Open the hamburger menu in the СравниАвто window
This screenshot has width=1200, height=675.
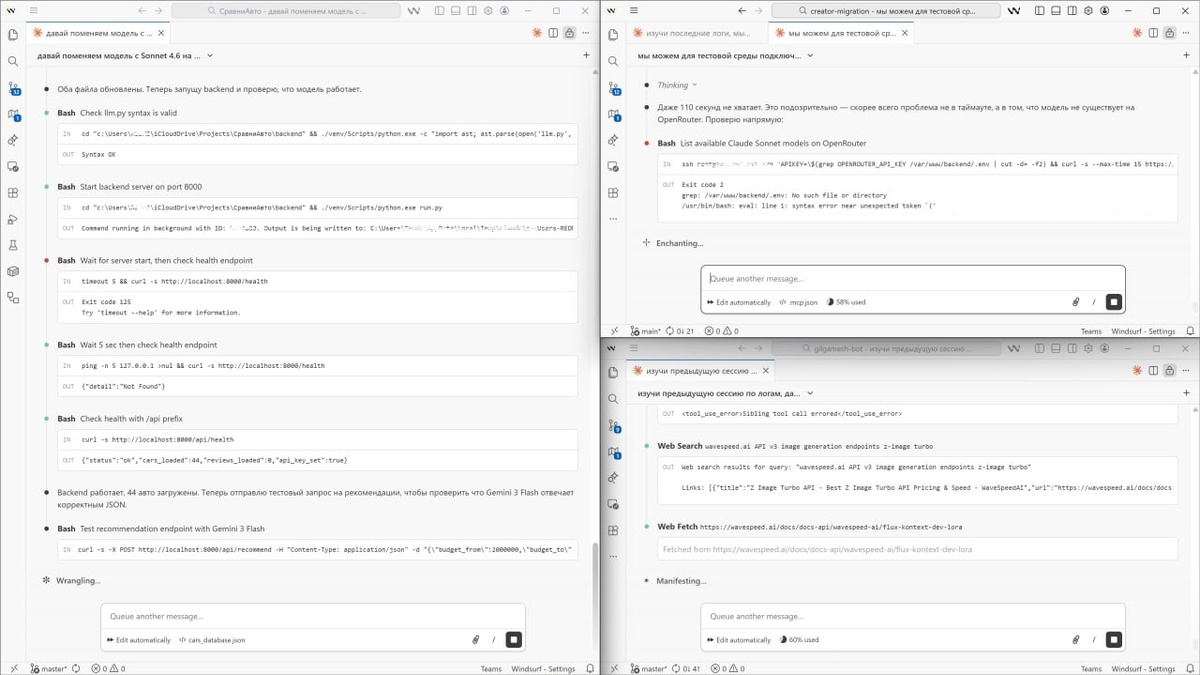(34, 10)
